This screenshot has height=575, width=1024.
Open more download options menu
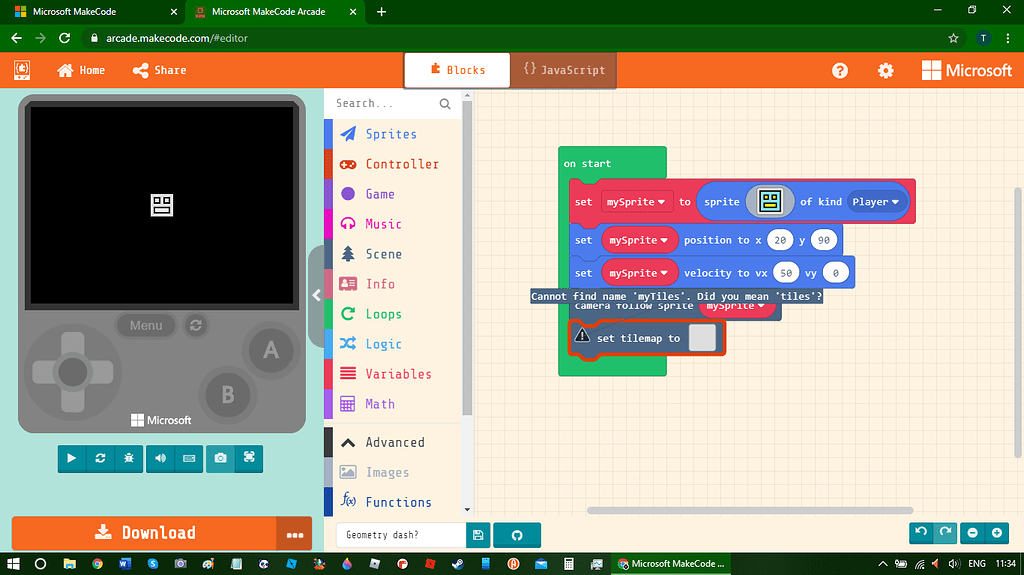295,534
